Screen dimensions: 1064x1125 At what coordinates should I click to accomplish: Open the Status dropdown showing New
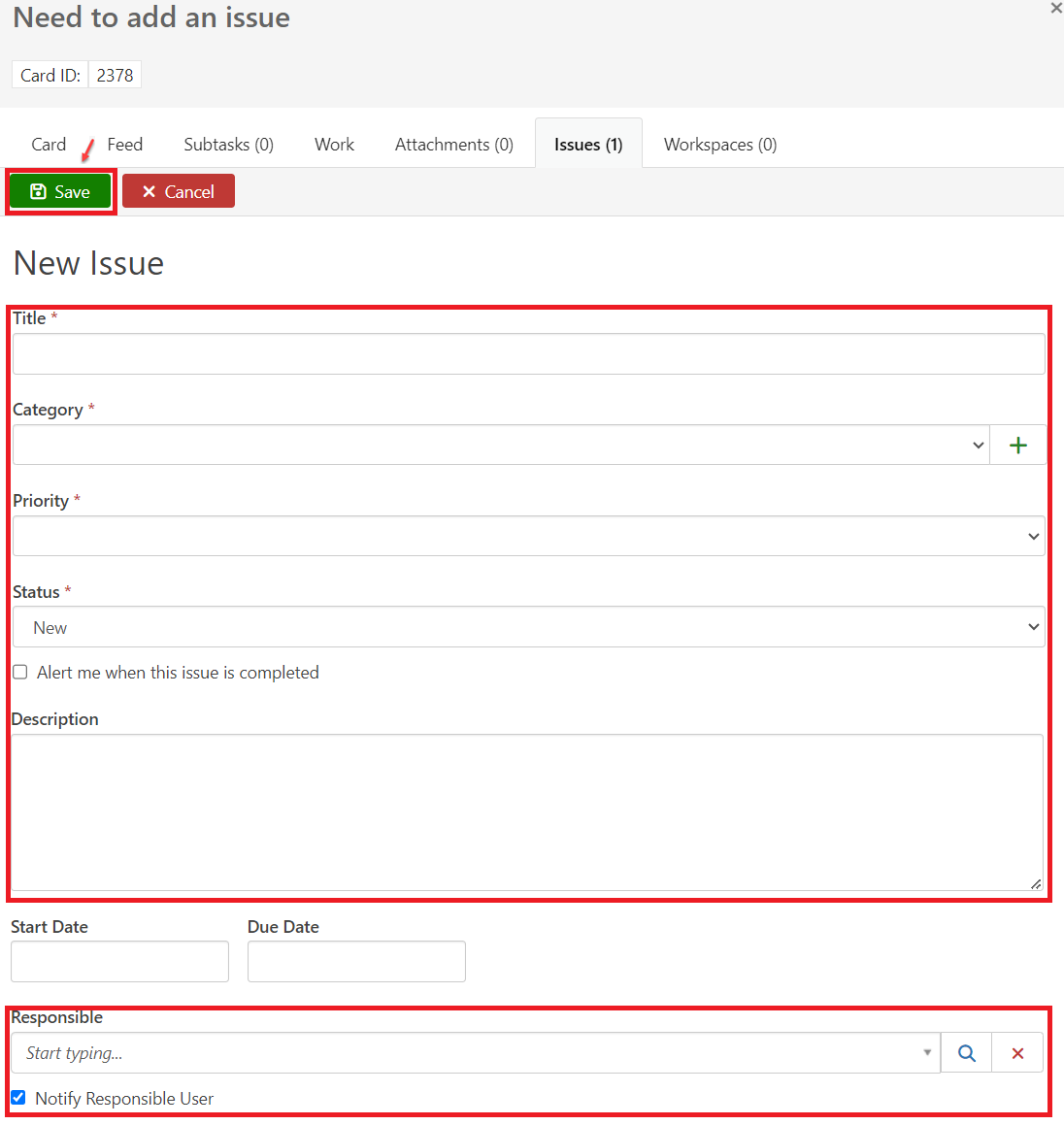click(x=528, y=628)
